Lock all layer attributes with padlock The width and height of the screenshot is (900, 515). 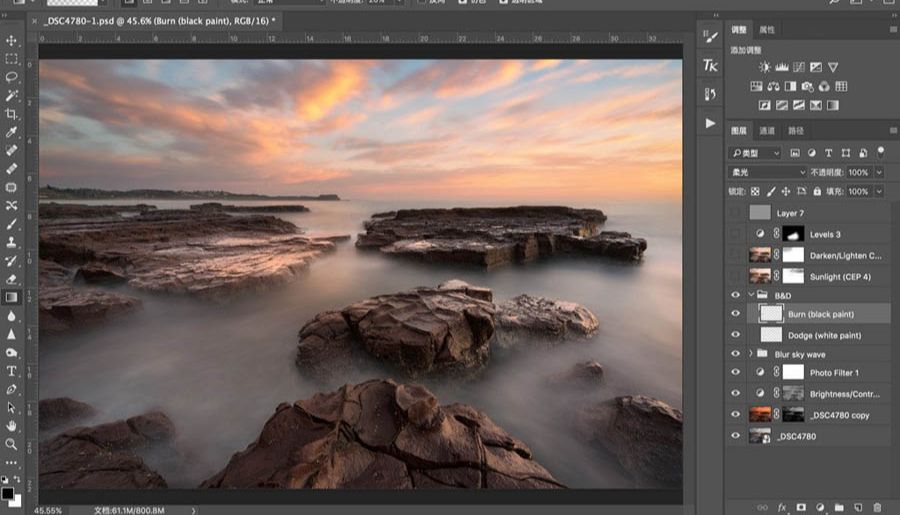817,192
